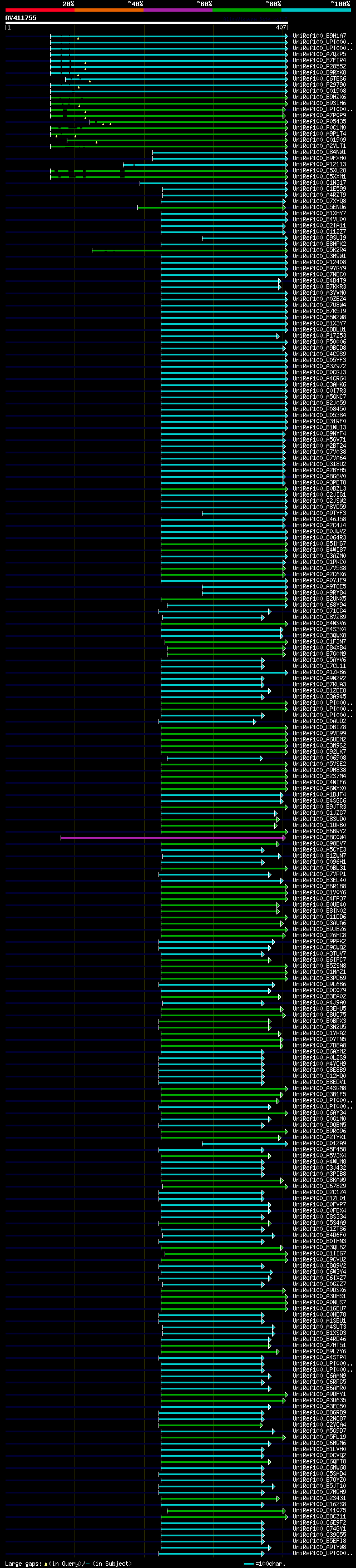Select the white query sequence bar
The height and width of the screenshot is (1568, 356).
point(147,22)
